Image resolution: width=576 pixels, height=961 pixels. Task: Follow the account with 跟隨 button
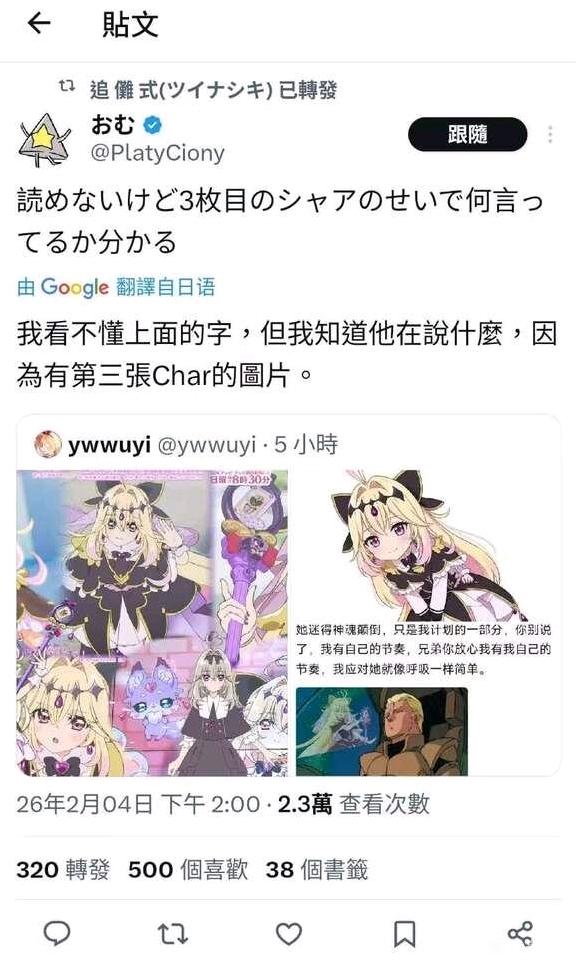pos(468,134)
